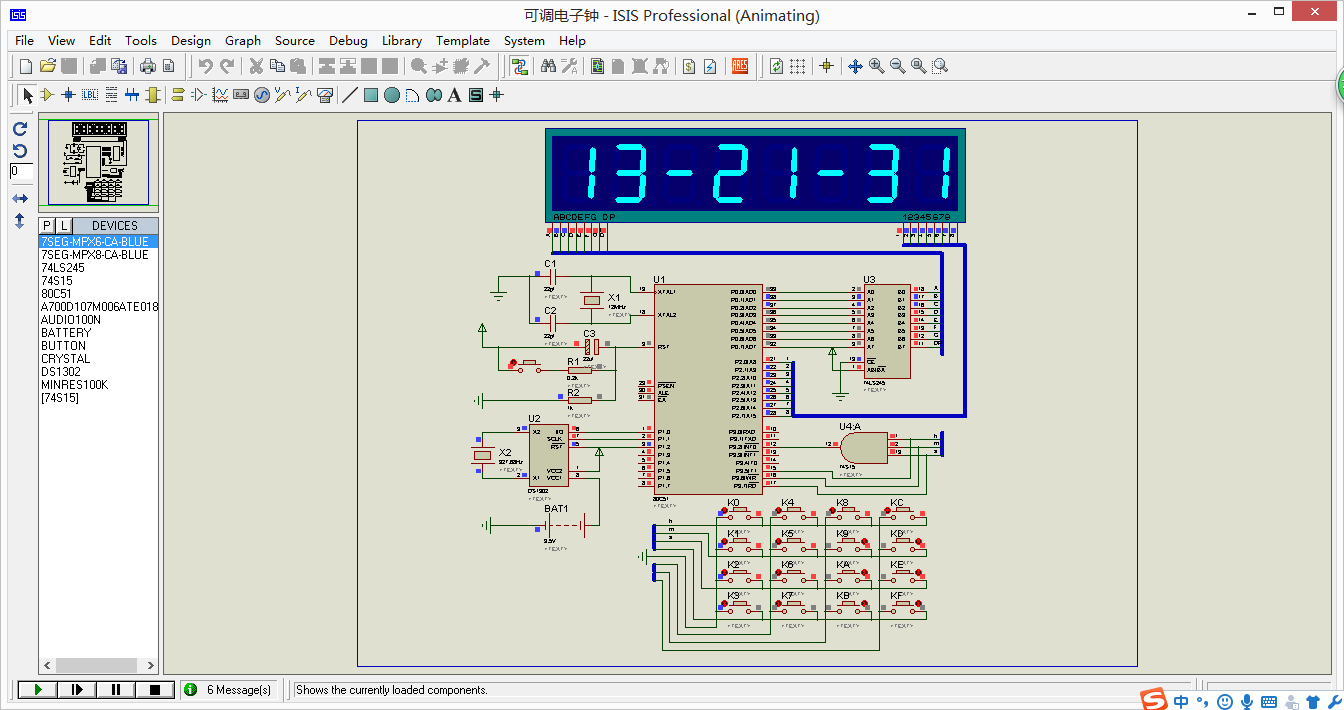Select the Terminals Mode tool
The image size is (1344, 710).
pos(178,95)
